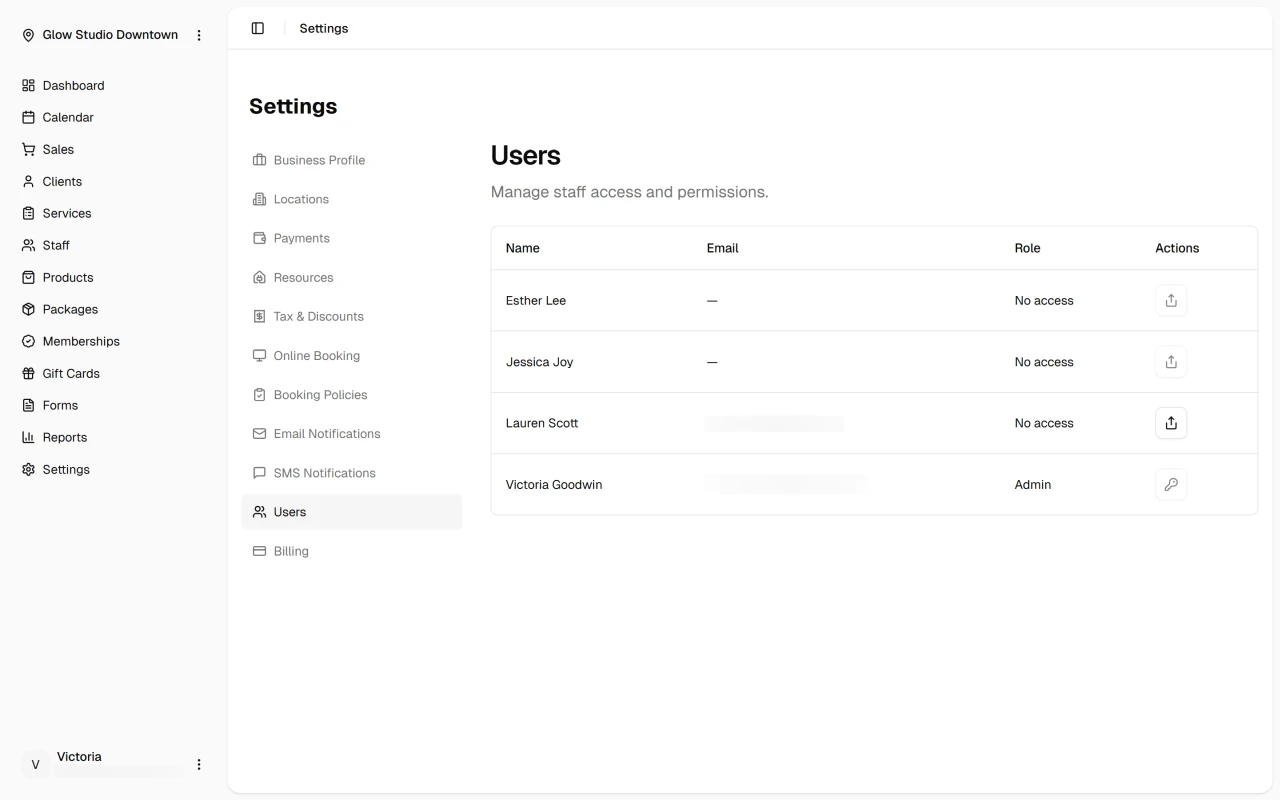Click the Booking Policies clipboard icon
This screenshot has height=800, width=1280.
pyautogui.click(x=259, y=394)
